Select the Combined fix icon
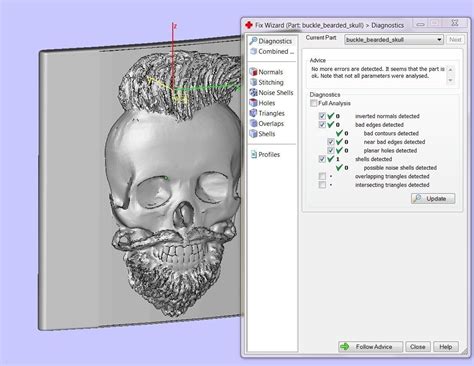The width and height of the screenshot is (474, 366). pos(253,51)
